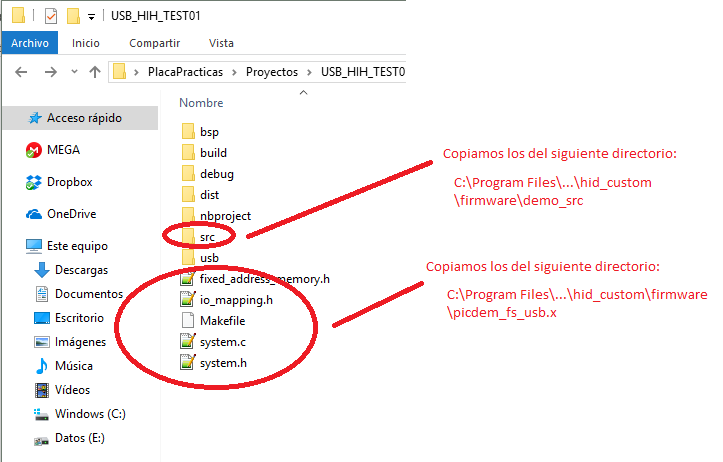This screenshot has width=723, height=462.
Task: Click the MEGA red icon
Action: click(34, 150)
